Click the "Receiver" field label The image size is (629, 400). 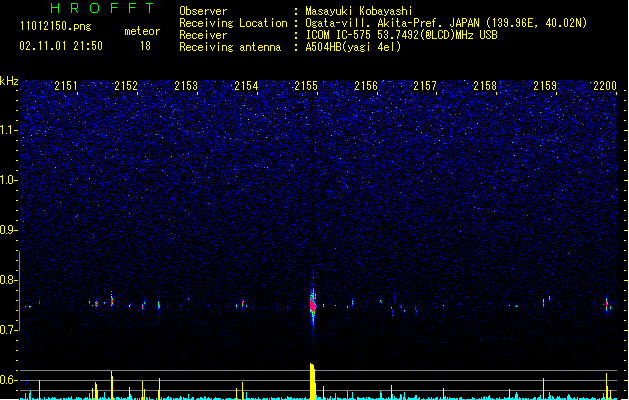(x=203, y=35)
